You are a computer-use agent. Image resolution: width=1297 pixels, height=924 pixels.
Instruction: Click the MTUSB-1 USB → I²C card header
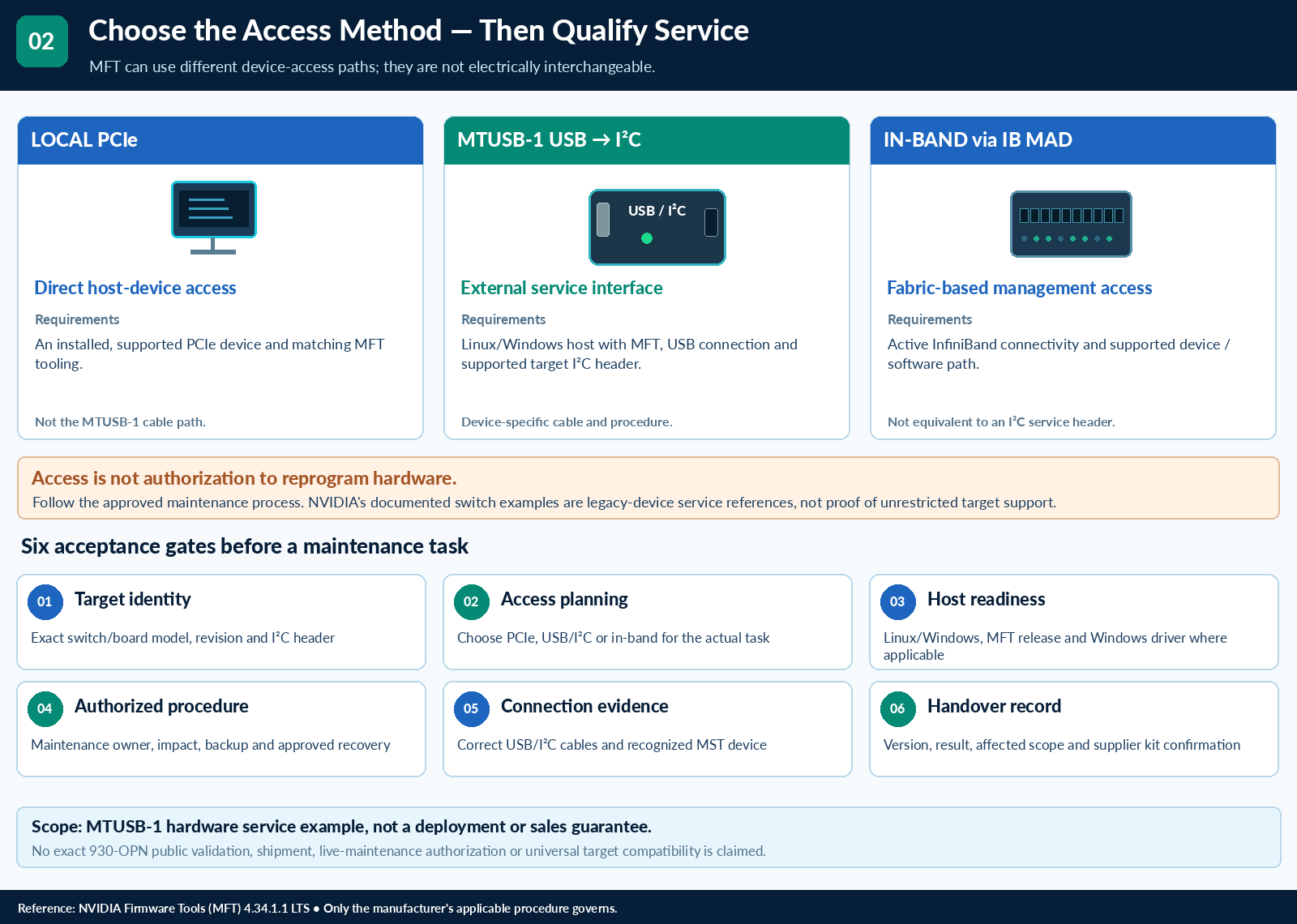tap(647, 140)
